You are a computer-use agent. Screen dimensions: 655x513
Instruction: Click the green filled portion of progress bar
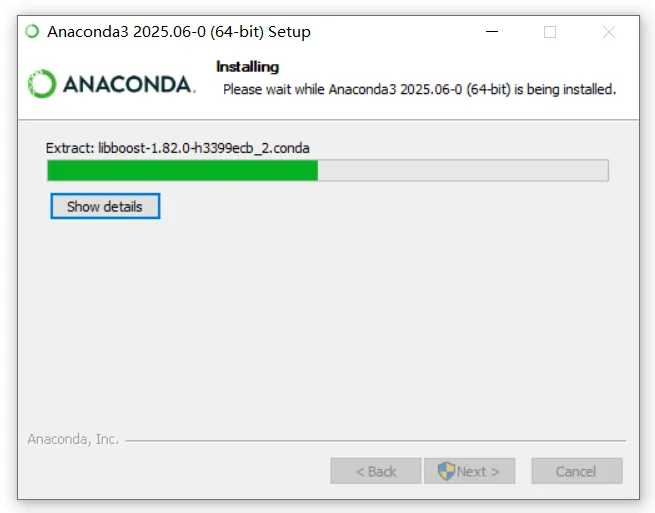click(183, 170)
